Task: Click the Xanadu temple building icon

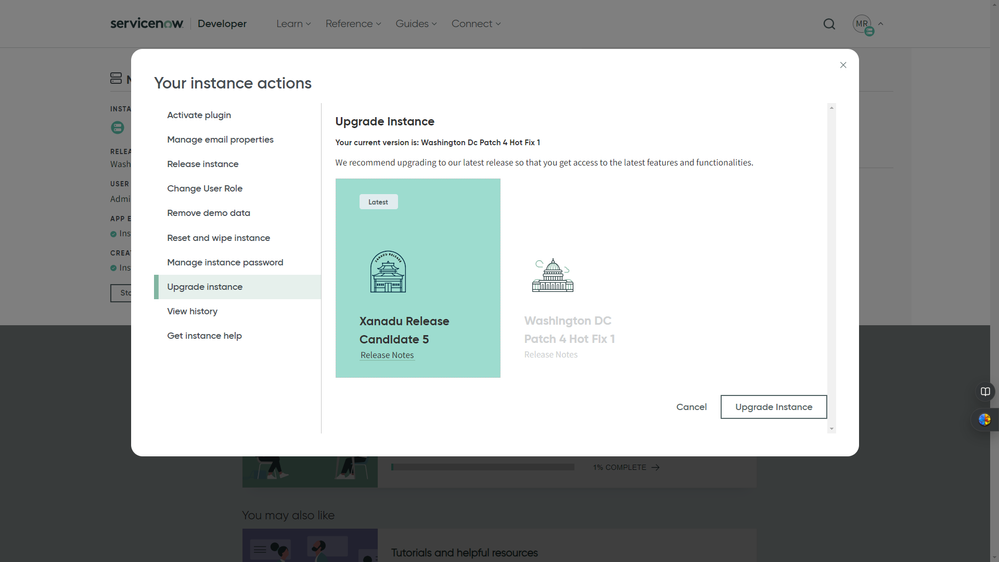Action: (388, 272)
